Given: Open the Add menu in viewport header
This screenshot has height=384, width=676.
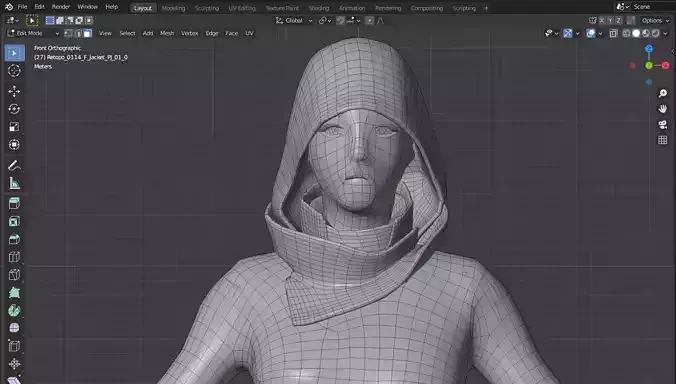Looking at the screenshot, I should coord(148,33).
